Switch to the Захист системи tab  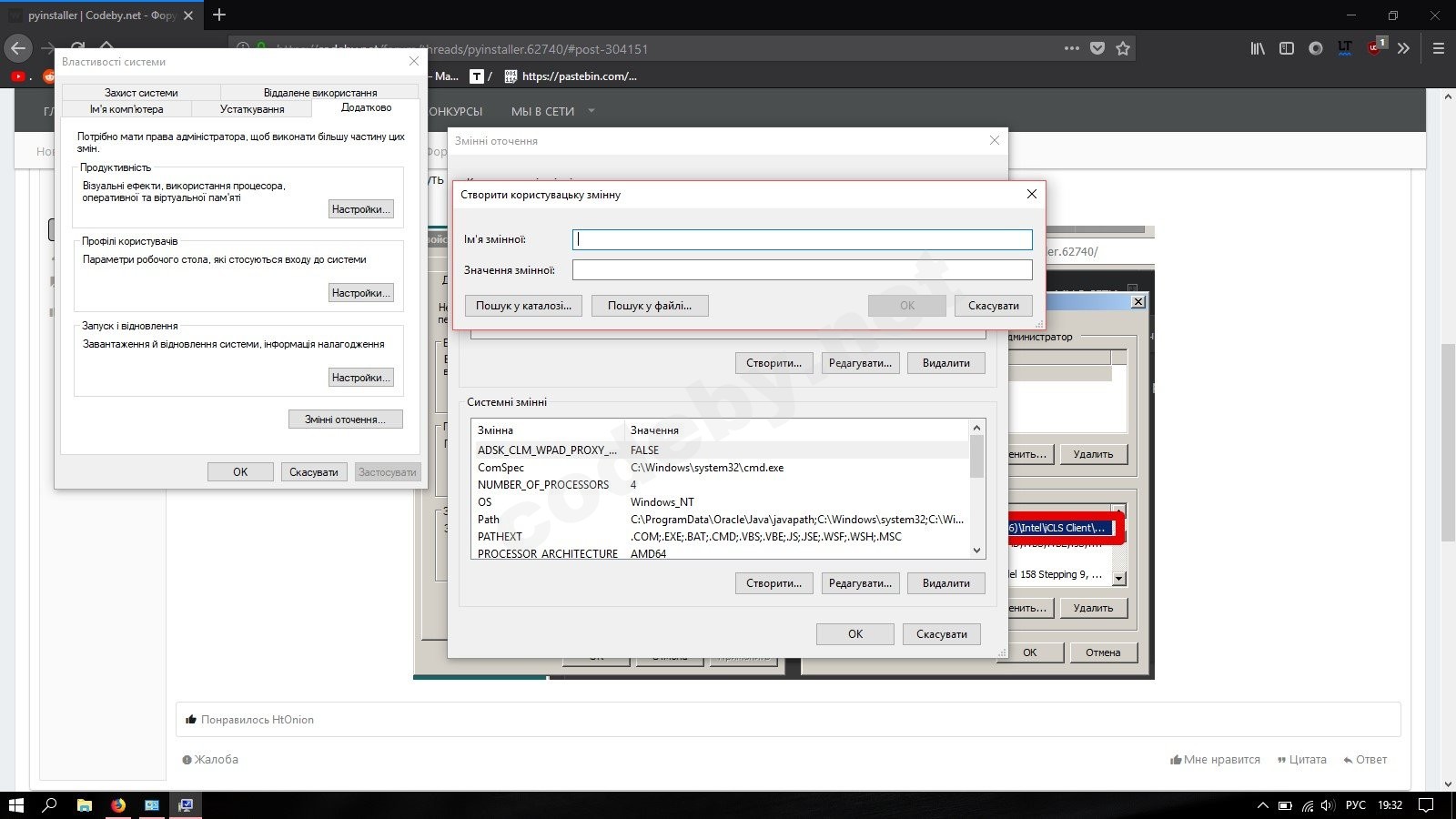[x=141, y=93]
